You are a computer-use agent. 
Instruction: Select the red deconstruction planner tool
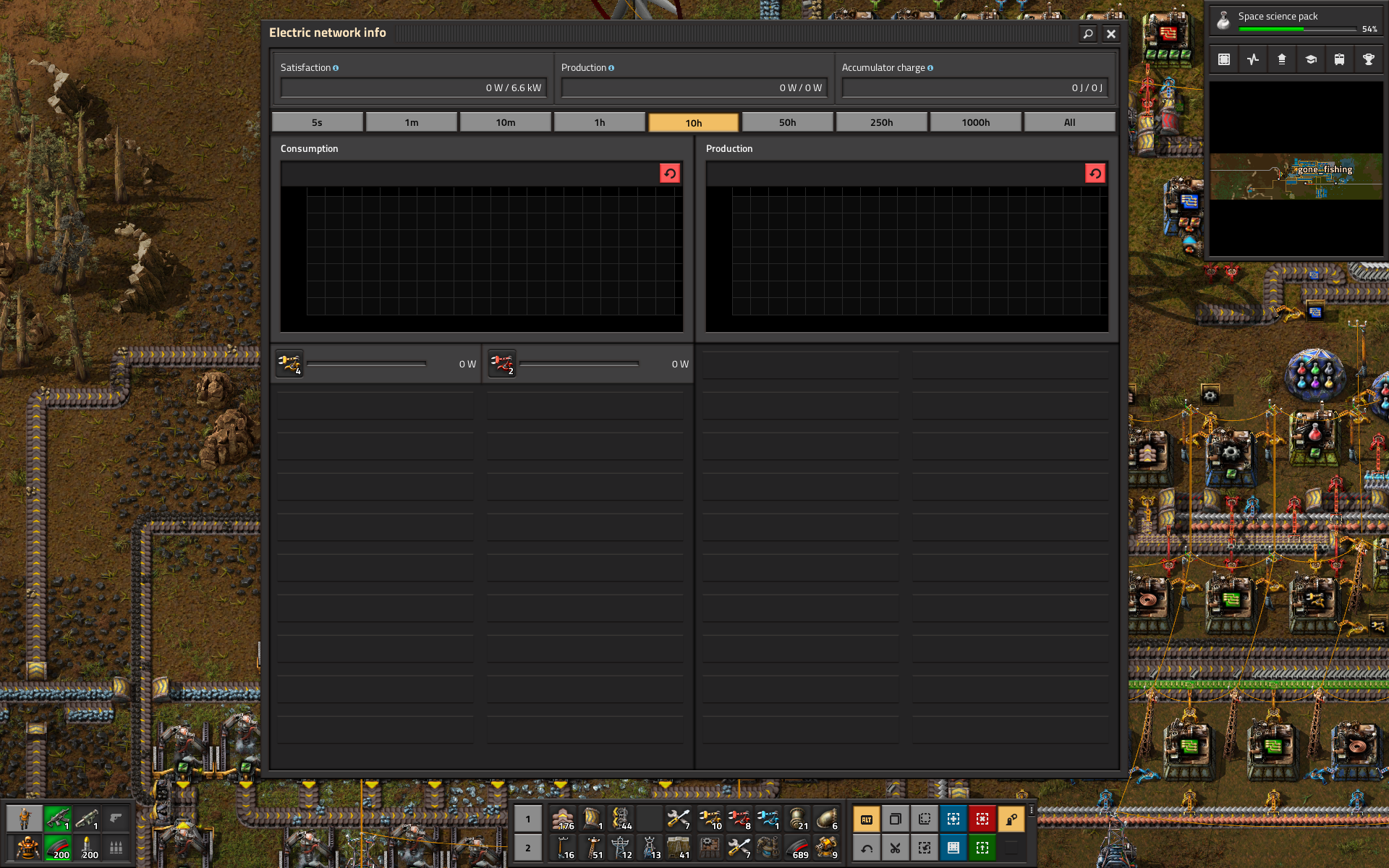(982, 819)
